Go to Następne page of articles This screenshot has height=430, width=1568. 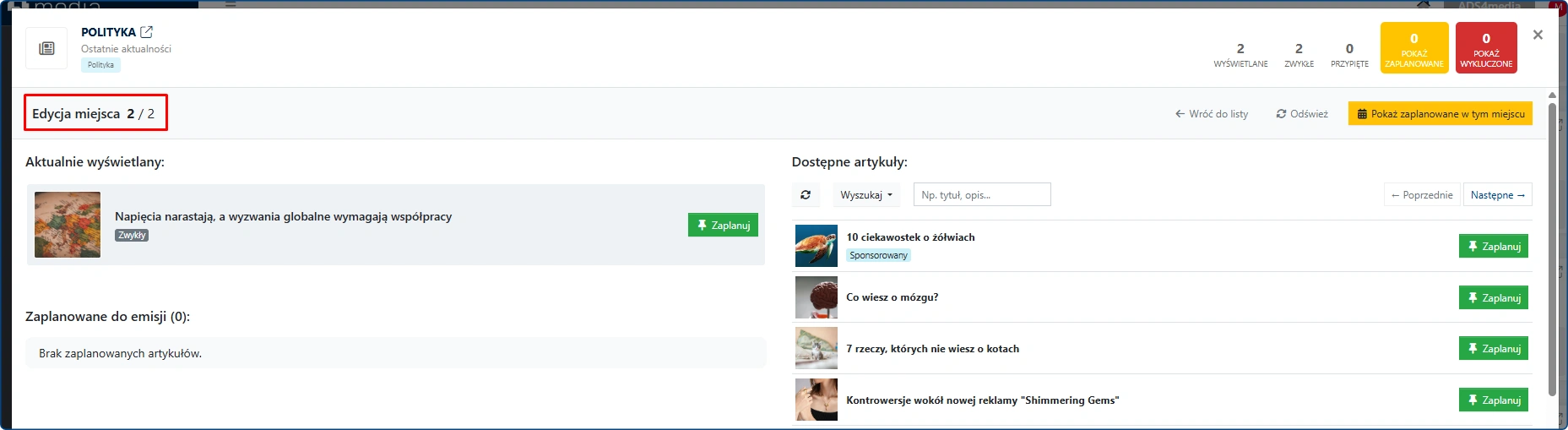[x=1497, y=195]
